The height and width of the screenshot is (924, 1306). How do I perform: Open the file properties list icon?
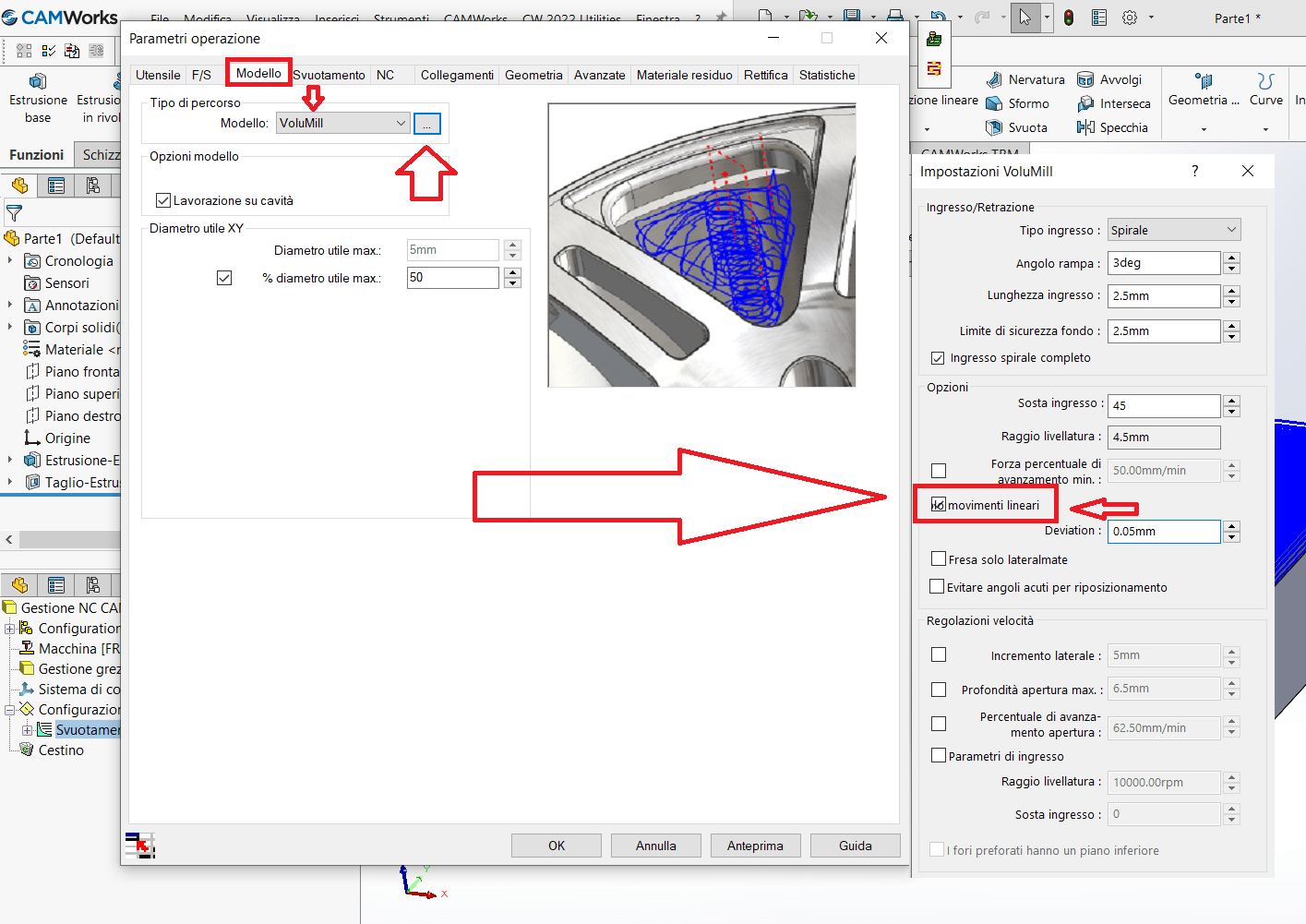pyautogui.click(x=1098, y=17)
